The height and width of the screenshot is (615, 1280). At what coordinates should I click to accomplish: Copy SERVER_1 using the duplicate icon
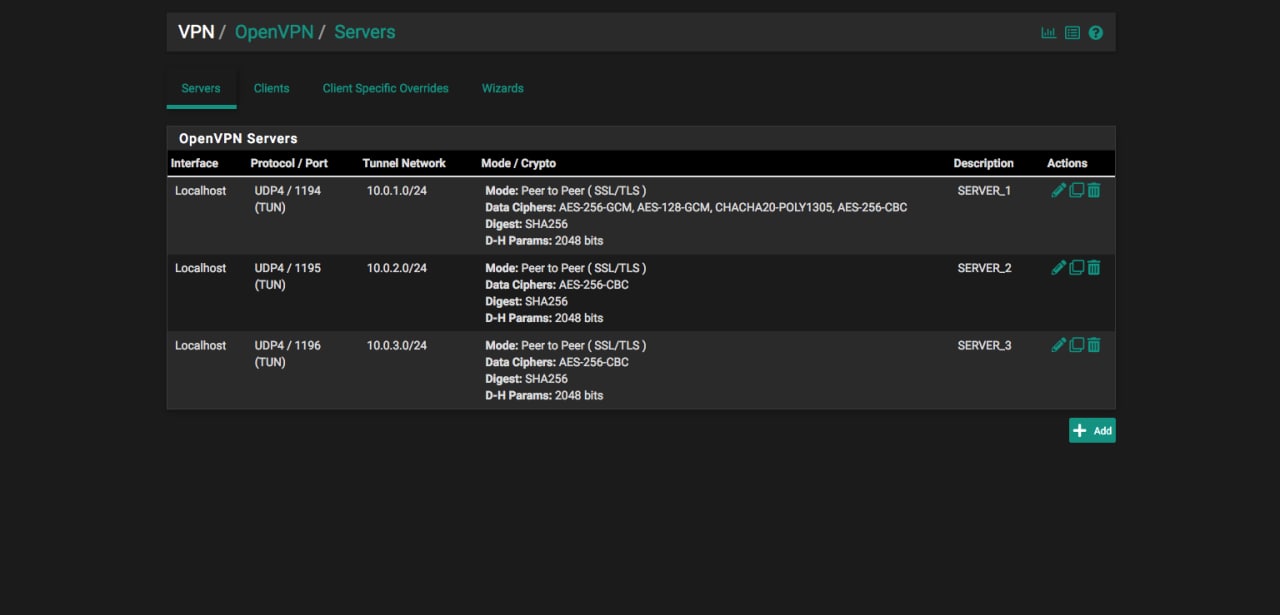tap(1077, 190)
